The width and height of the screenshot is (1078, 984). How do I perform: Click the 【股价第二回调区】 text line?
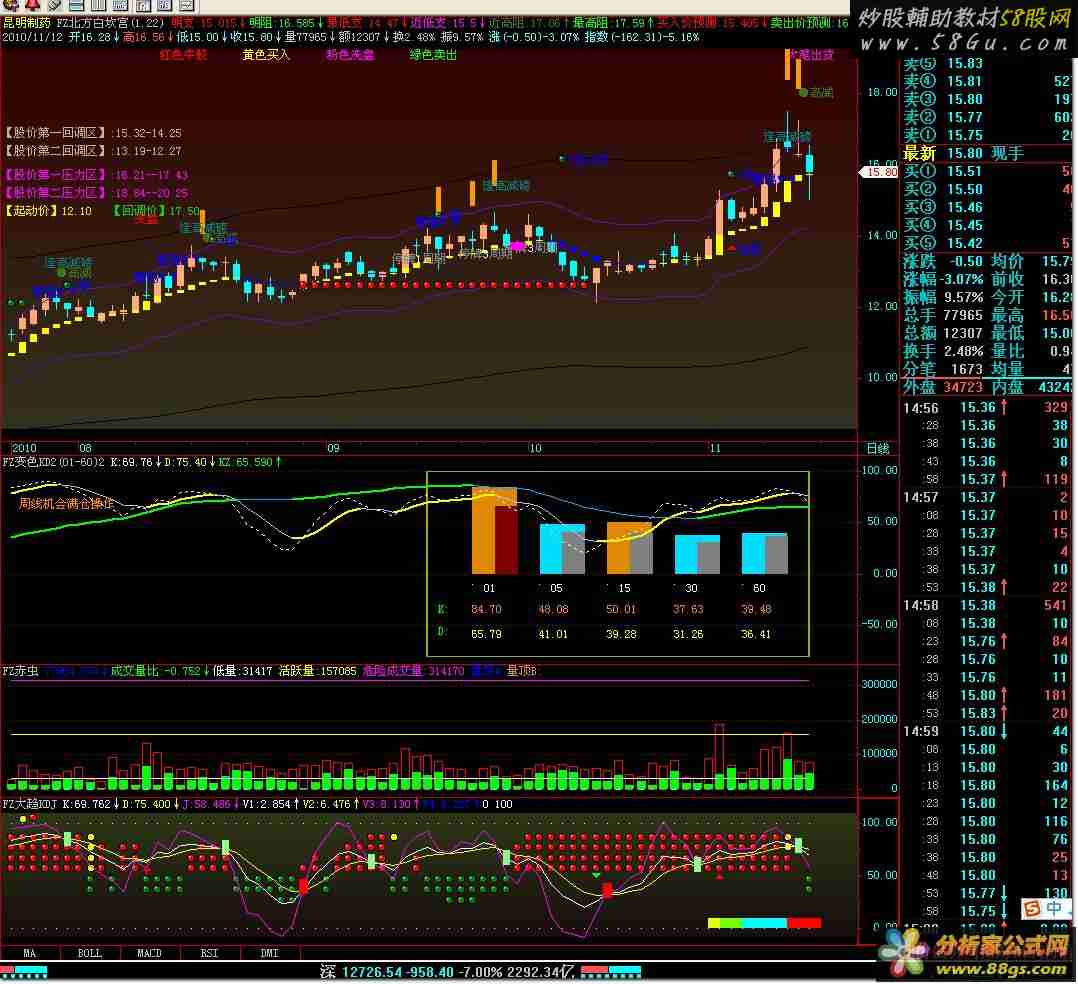94,151
